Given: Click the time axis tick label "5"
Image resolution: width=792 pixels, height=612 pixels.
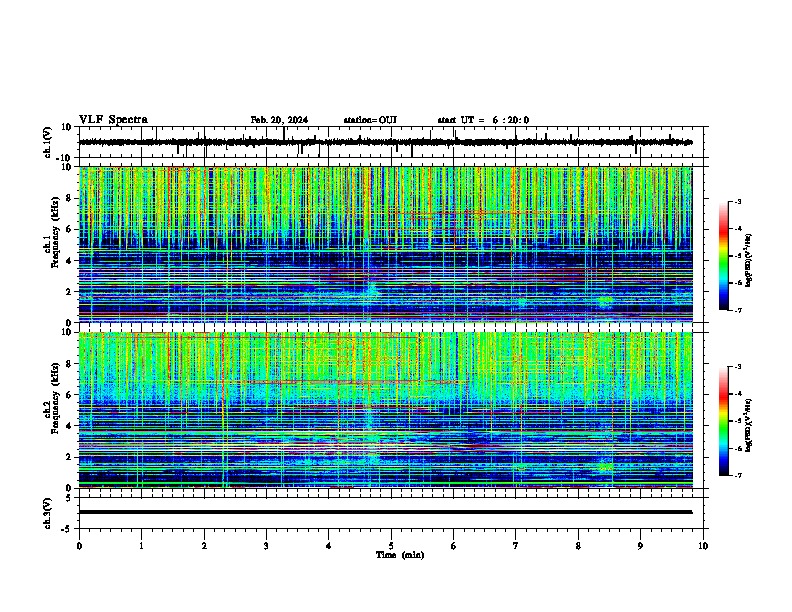Looking at the screenshot, I should (x=391, y=546).
